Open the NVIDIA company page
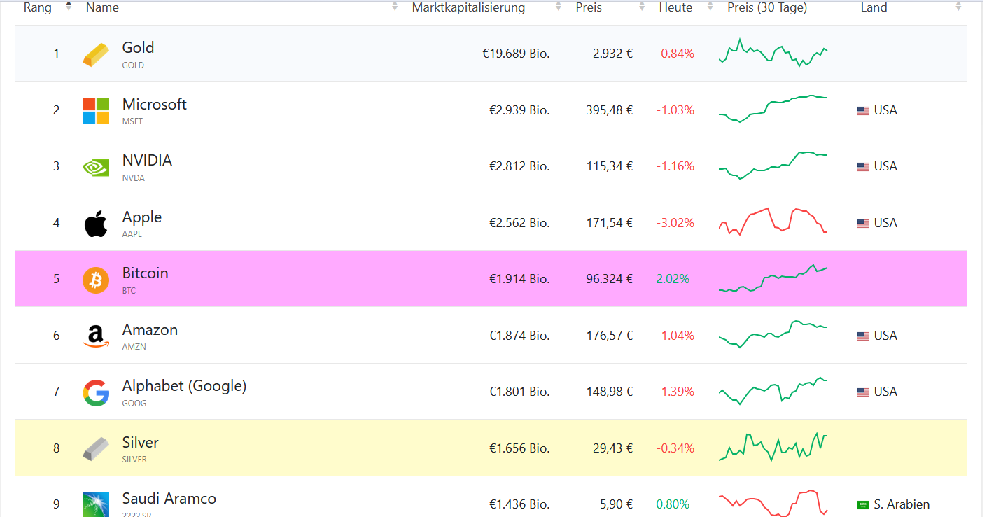Screen dimensions: 983x517 [x=147, y=160]
